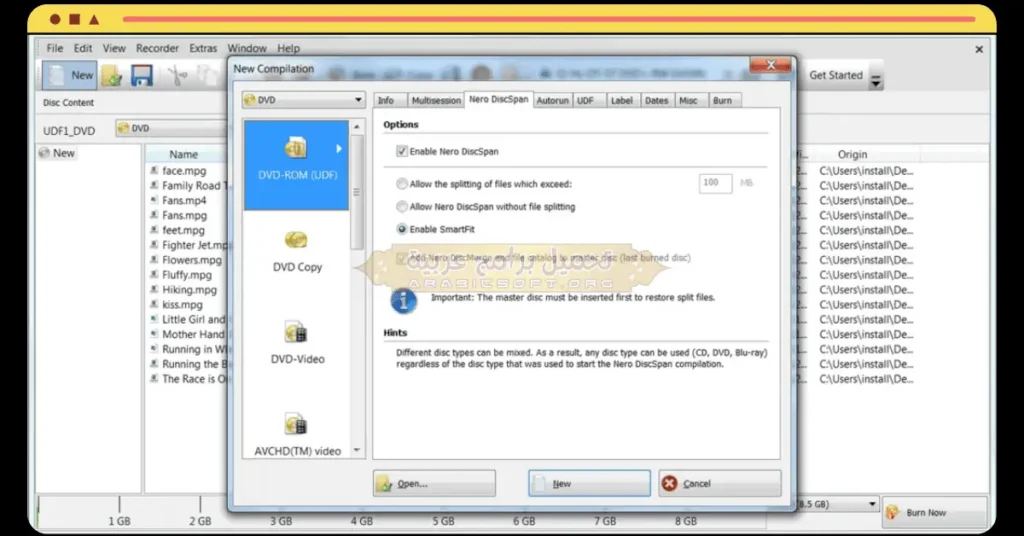Viewport: 1024px width, 536px height.
Task: Choose the DVD Copy compilation icon
Action: click(296, 240)
